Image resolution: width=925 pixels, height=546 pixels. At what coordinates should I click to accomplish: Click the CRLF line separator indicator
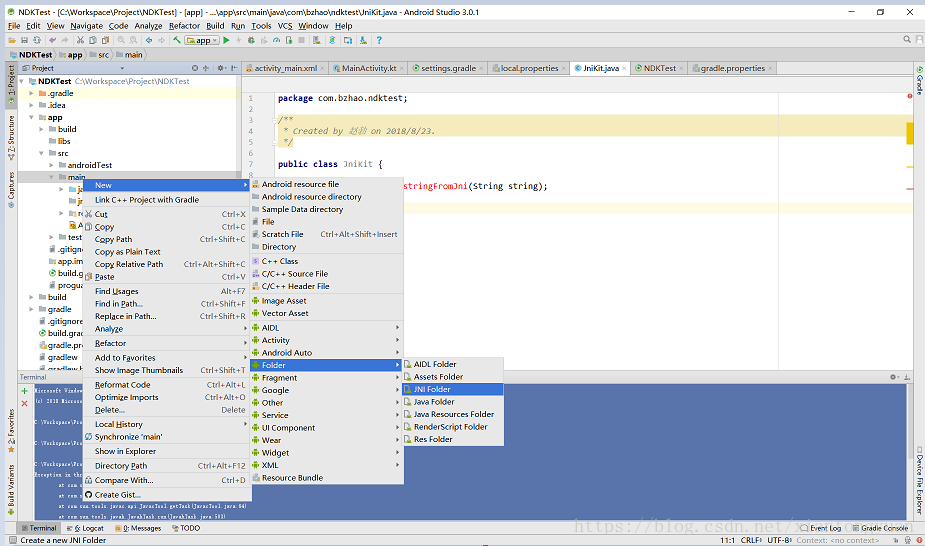pyautogui.click(x=751, y=540)
